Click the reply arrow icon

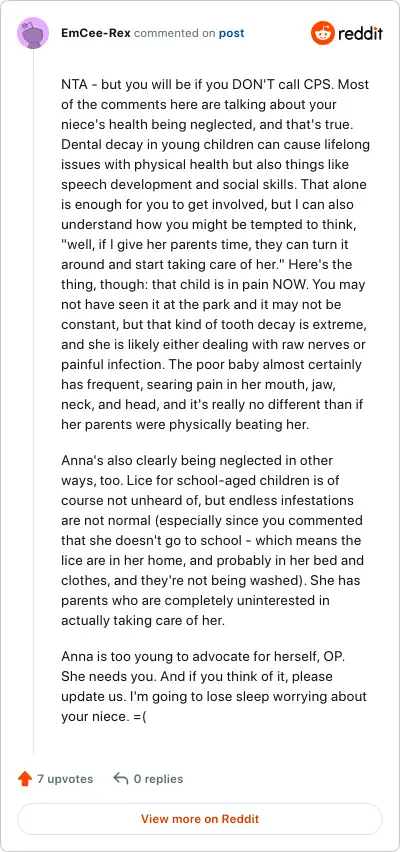tap(121, 779)
